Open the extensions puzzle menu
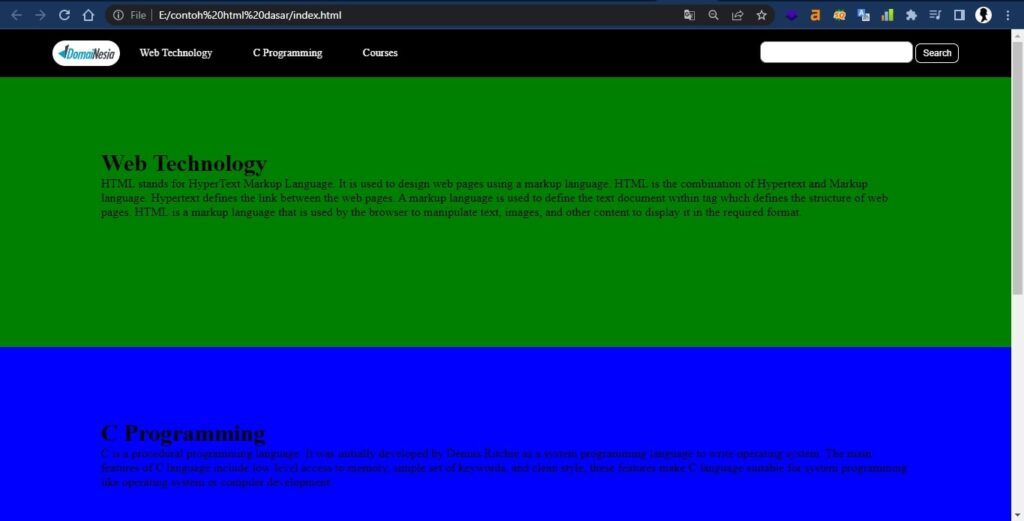Image resolution: width=1024 pixels, height=521 pixels. [x=911, y=15]
